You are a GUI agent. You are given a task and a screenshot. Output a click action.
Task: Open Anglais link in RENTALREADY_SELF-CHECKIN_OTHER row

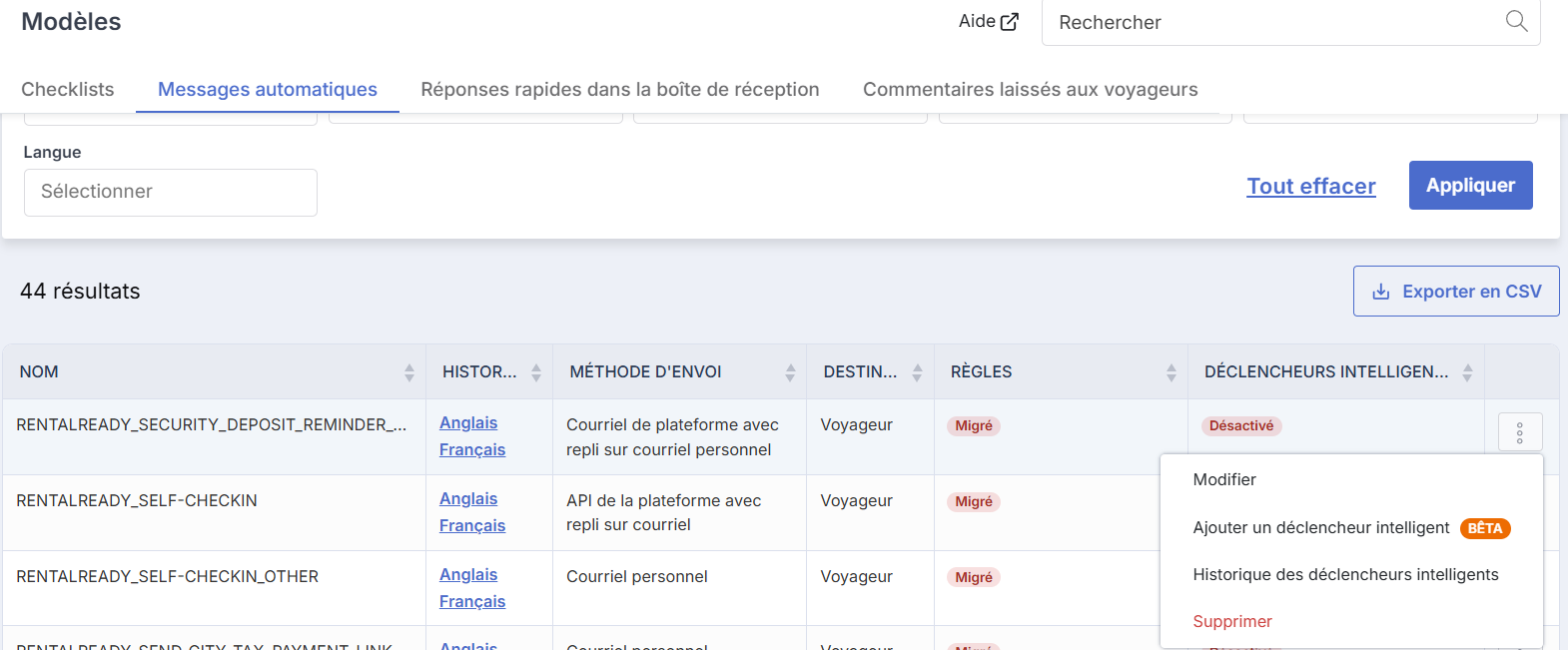click(x=468, y=575)
